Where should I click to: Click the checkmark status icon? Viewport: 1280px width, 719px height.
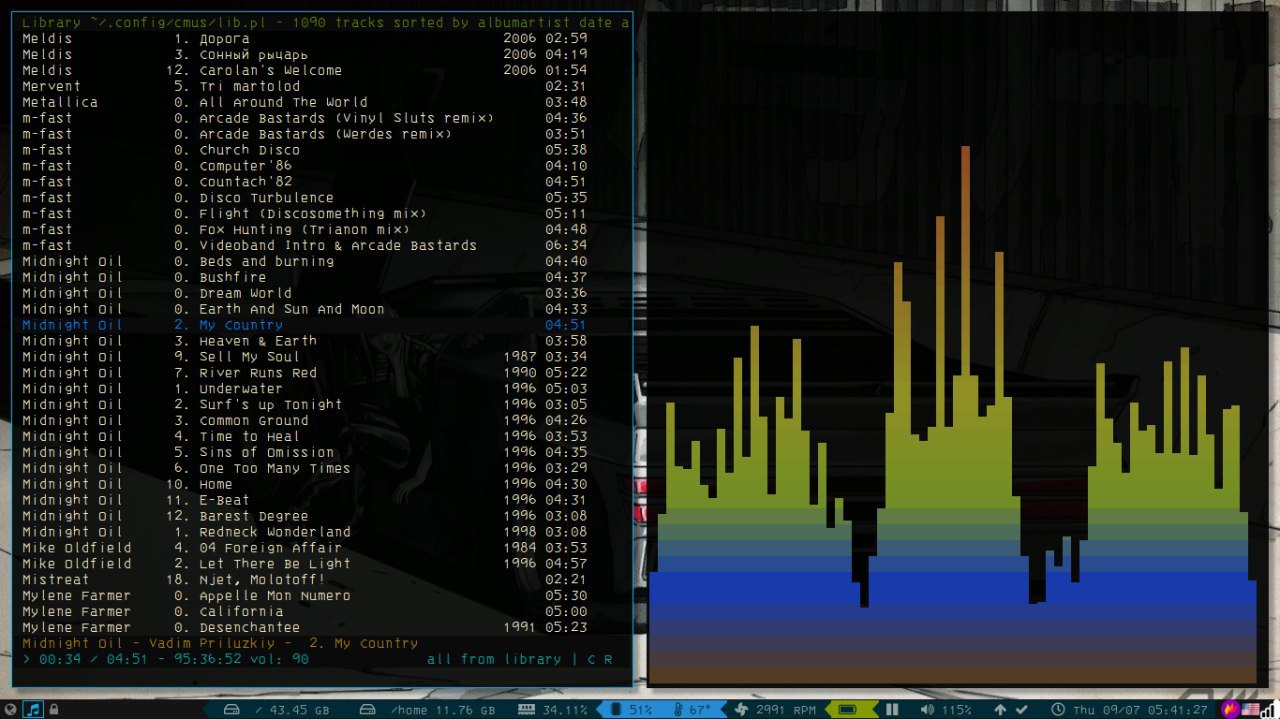click(x=1022, y=710)
